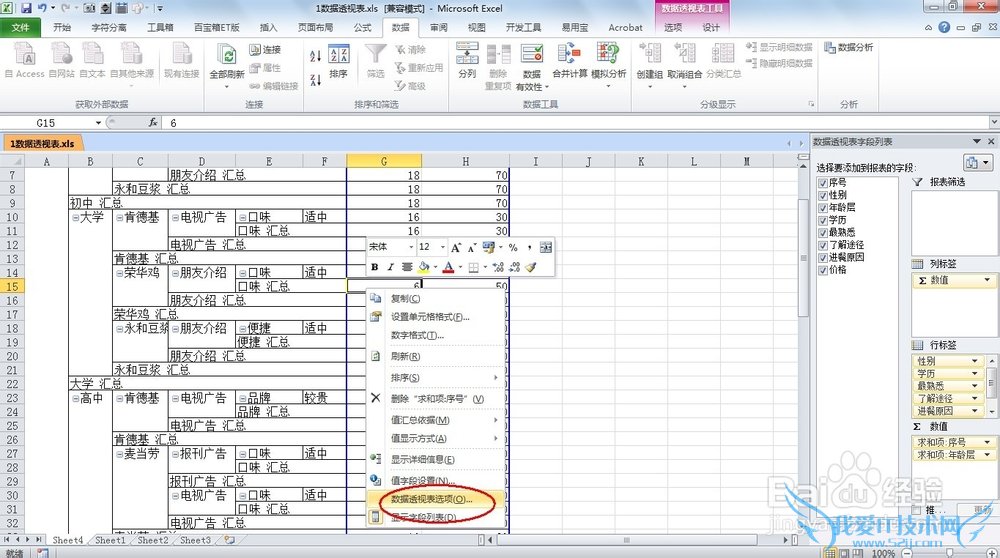The image size is (1000, 558).
Task: Click the Connections (连接) icon in ribbon
Action: (265, 49)
